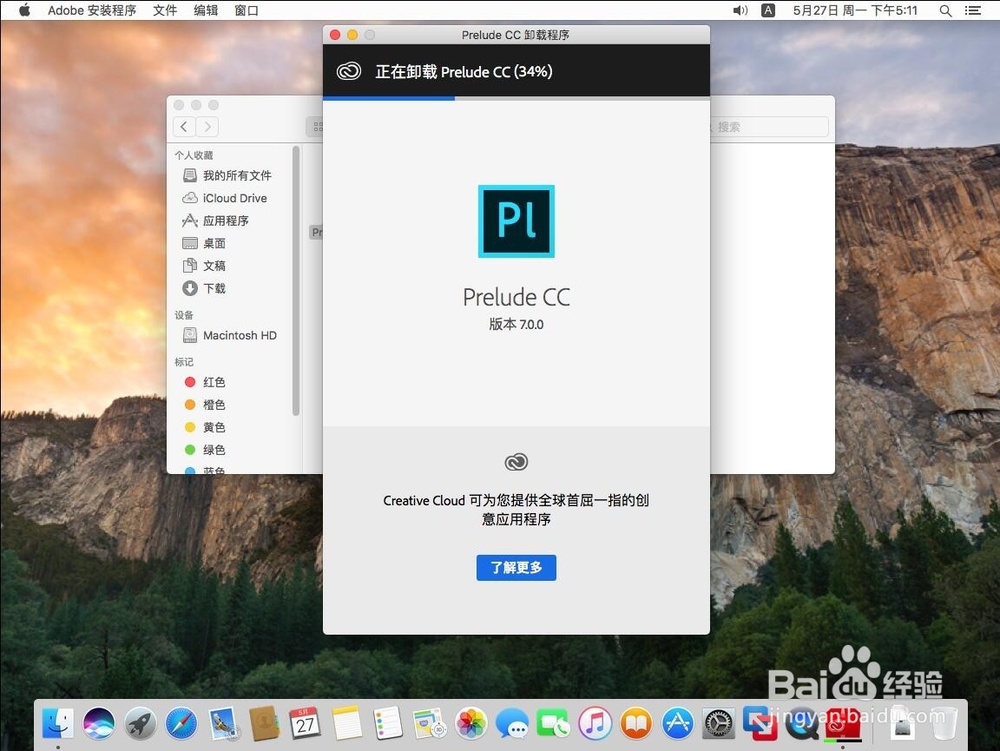Click the Creative Cloud logo above the promo text
This screenshot has width=1000, height=751.
[516, 462]
